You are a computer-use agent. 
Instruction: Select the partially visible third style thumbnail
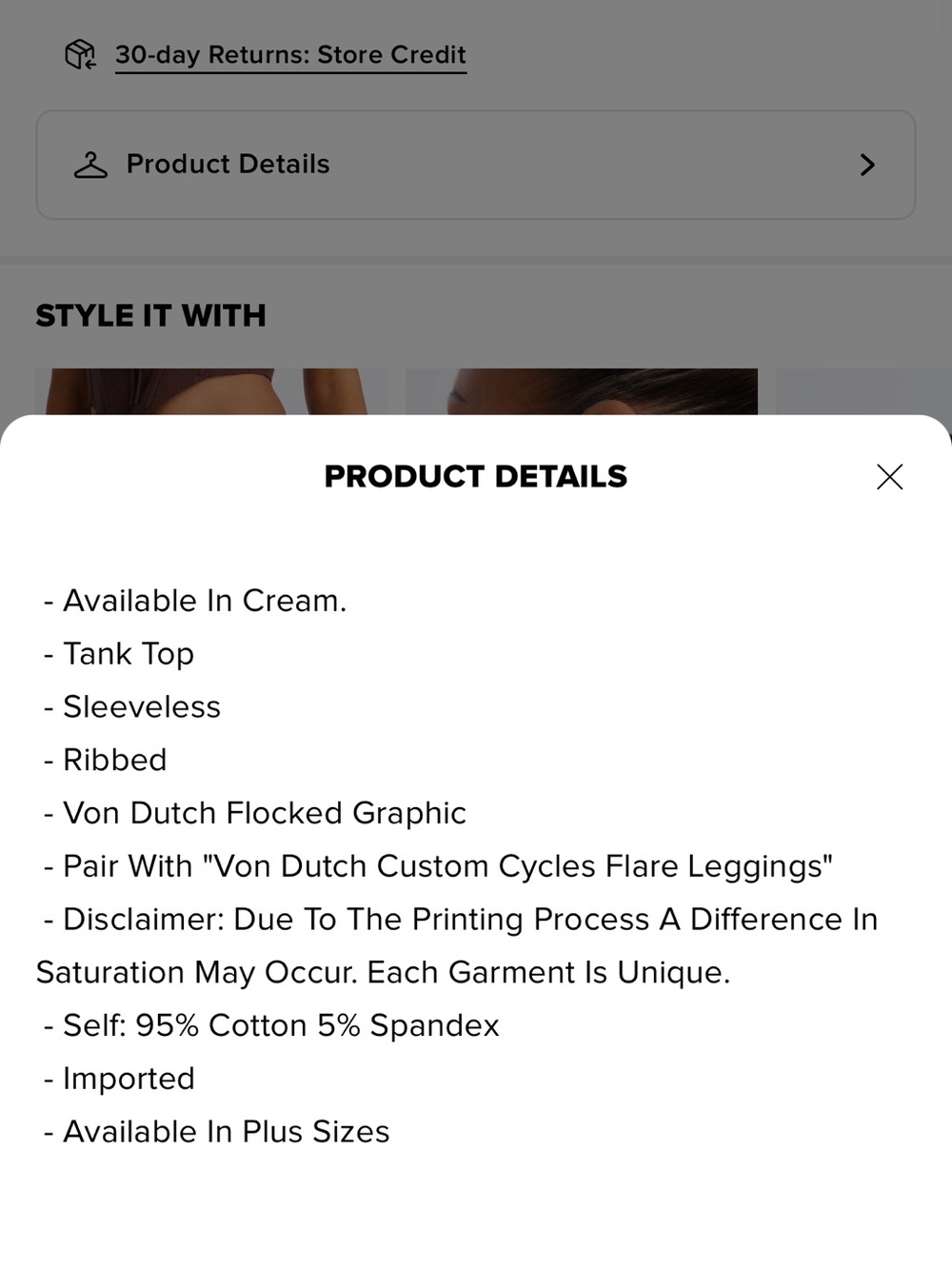(x=863, y=391)
